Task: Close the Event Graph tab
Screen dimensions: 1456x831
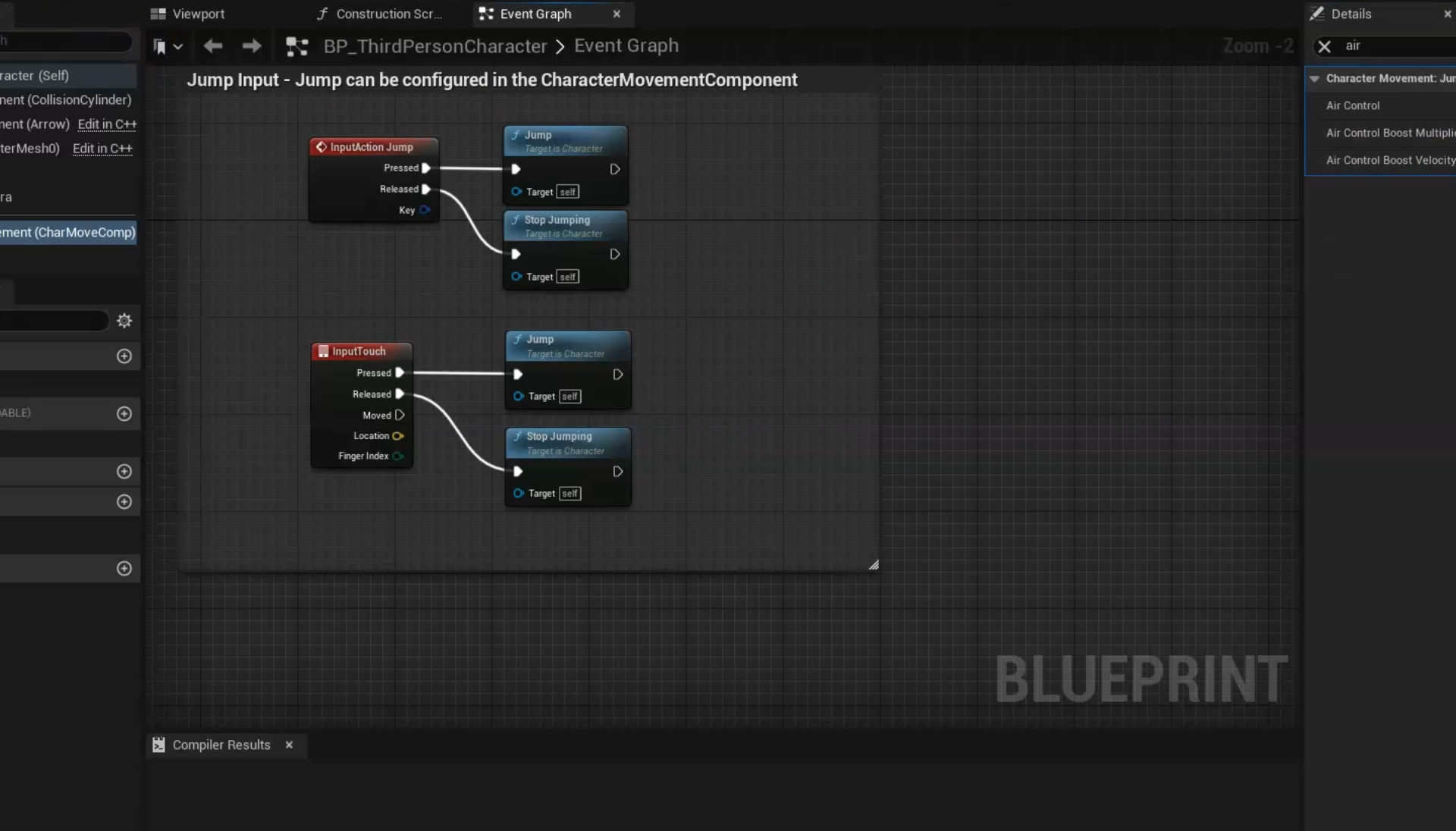Action: 617,14
